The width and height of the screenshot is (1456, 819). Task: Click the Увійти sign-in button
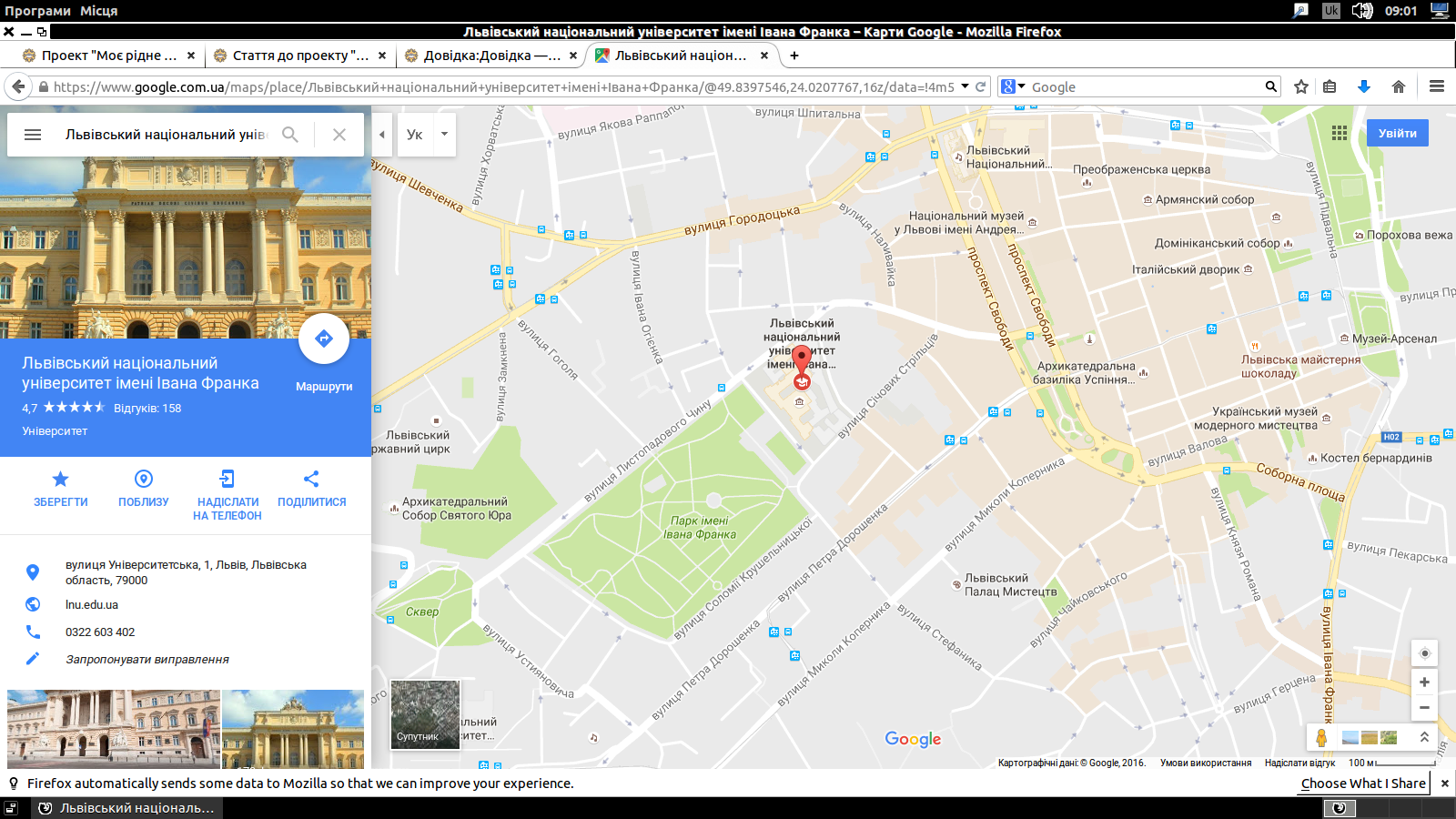(1397, 133)
